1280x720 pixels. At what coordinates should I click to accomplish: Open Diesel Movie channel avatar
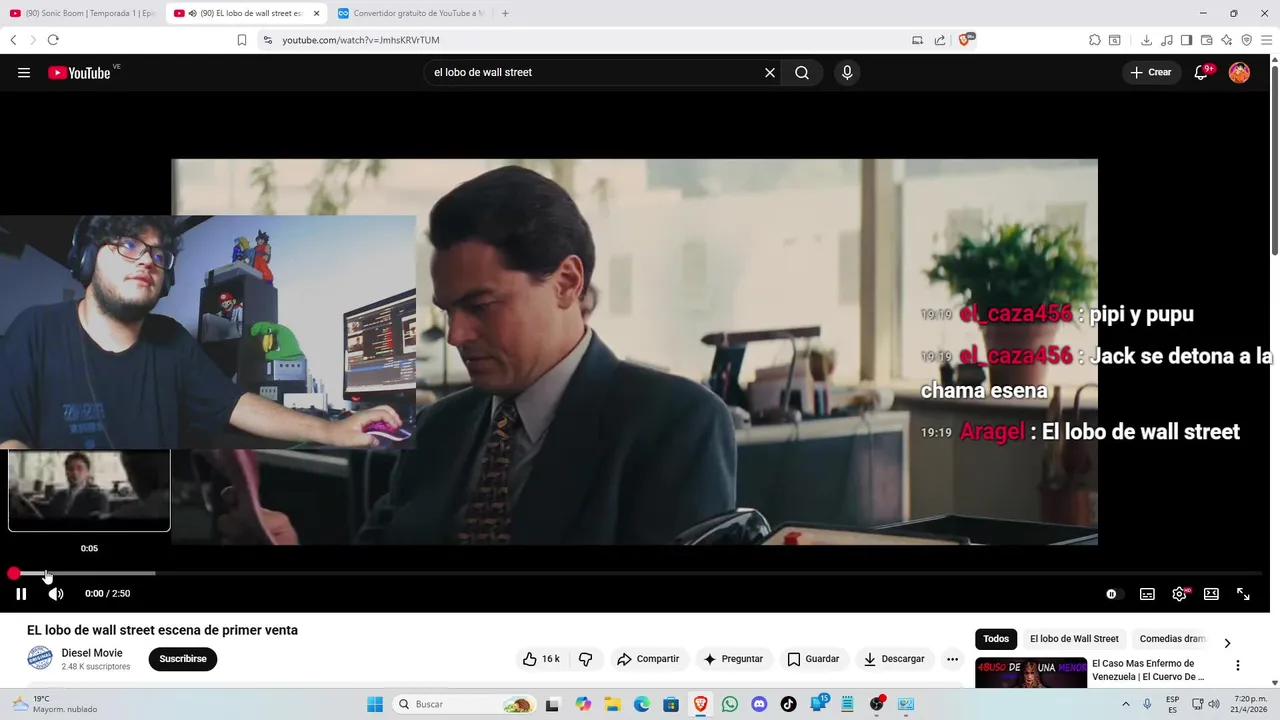tap(40, 658)
